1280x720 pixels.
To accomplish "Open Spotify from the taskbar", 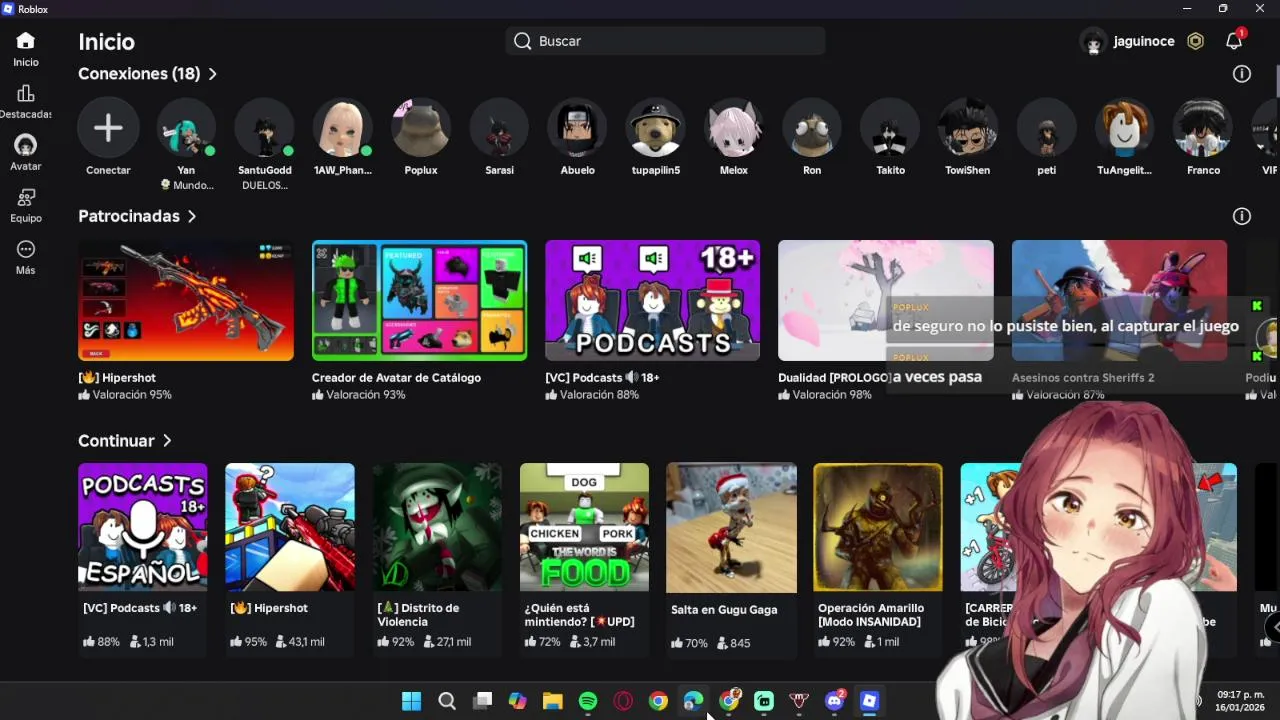I will [x=588, y=701].
